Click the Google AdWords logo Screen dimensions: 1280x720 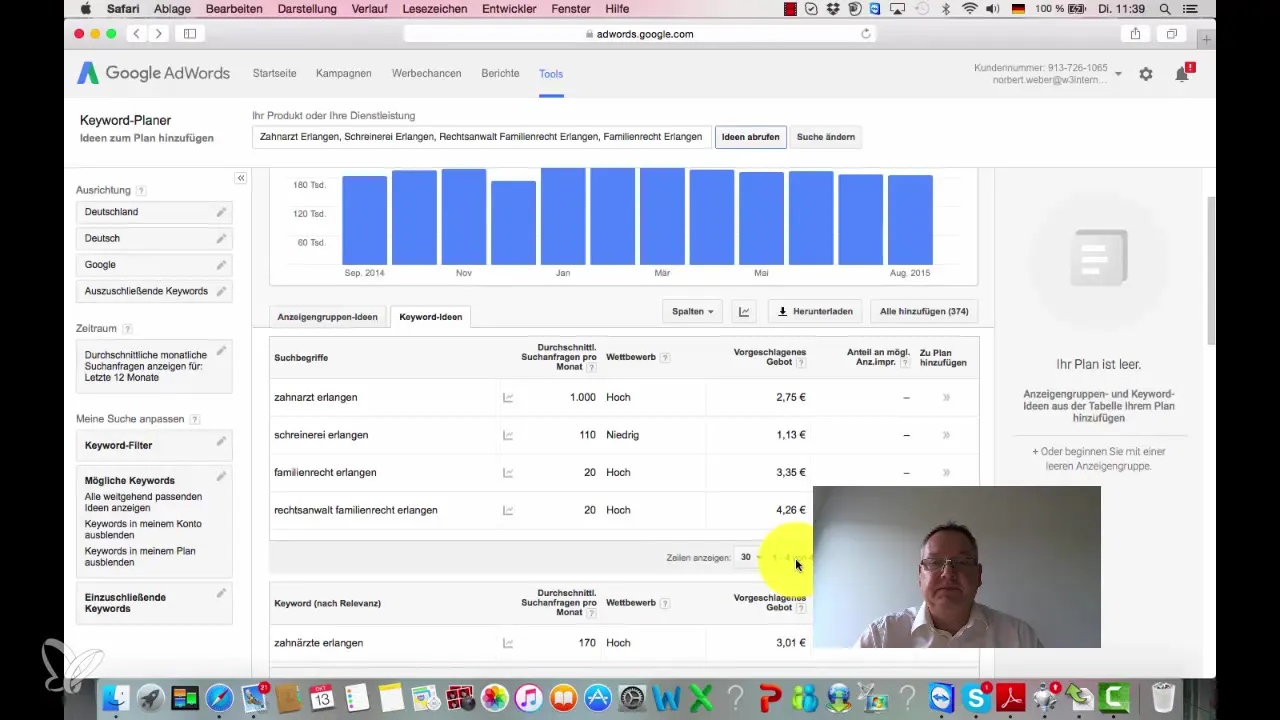pos(154,73)
